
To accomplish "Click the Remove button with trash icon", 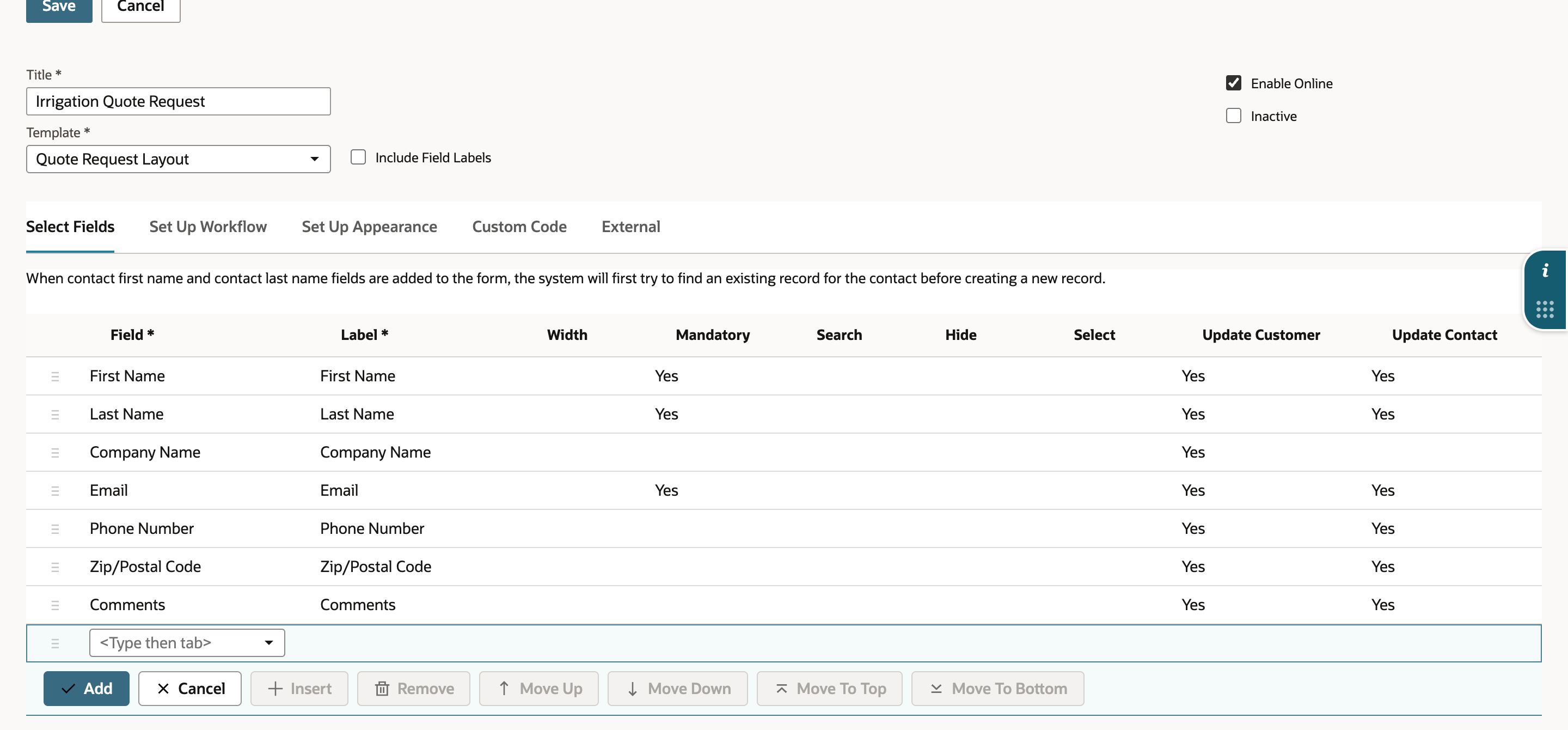I will pyautogui.click(x=414, y=689).
